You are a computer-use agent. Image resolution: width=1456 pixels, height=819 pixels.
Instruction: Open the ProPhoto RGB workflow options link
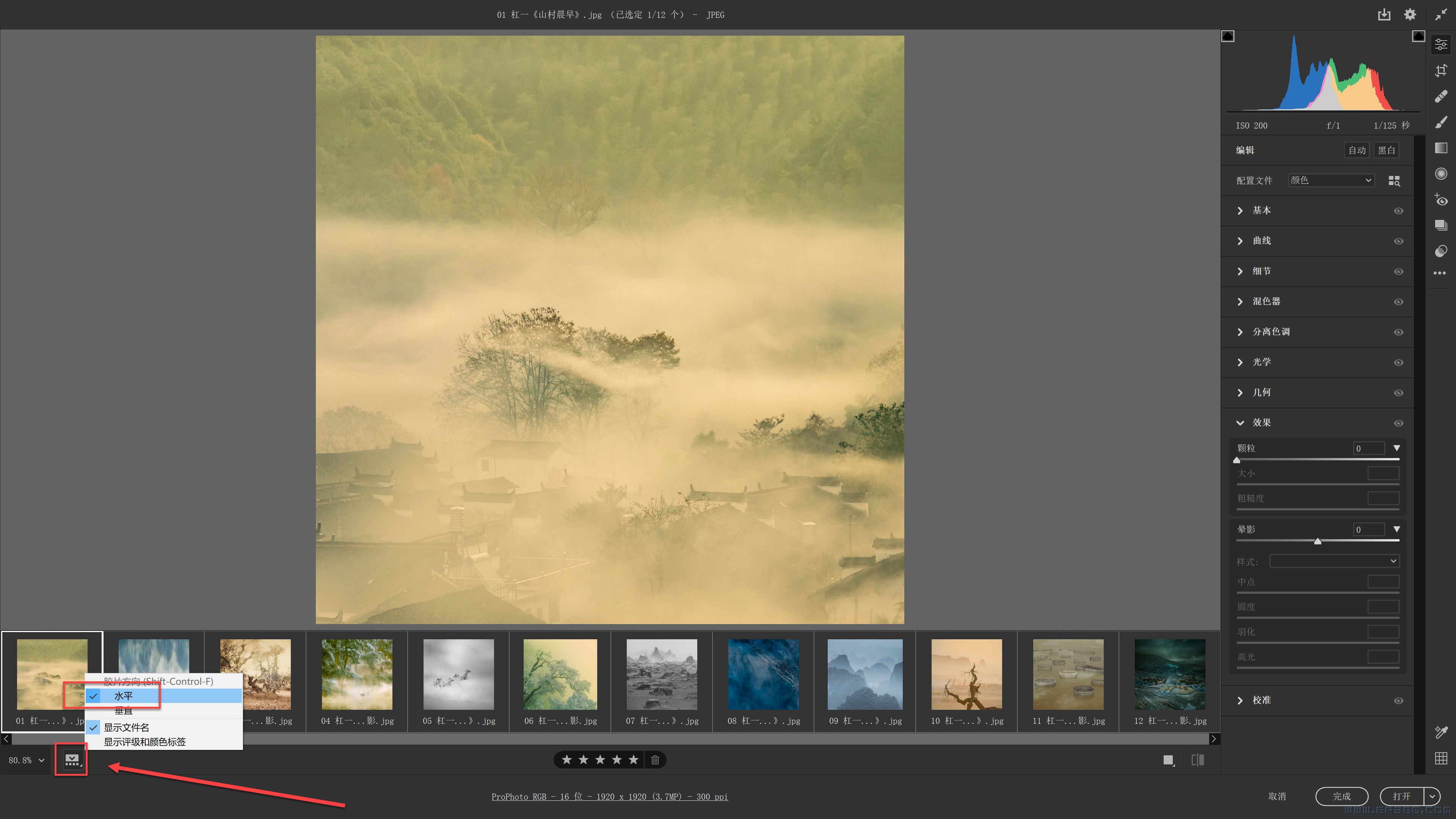pos(609,796)
